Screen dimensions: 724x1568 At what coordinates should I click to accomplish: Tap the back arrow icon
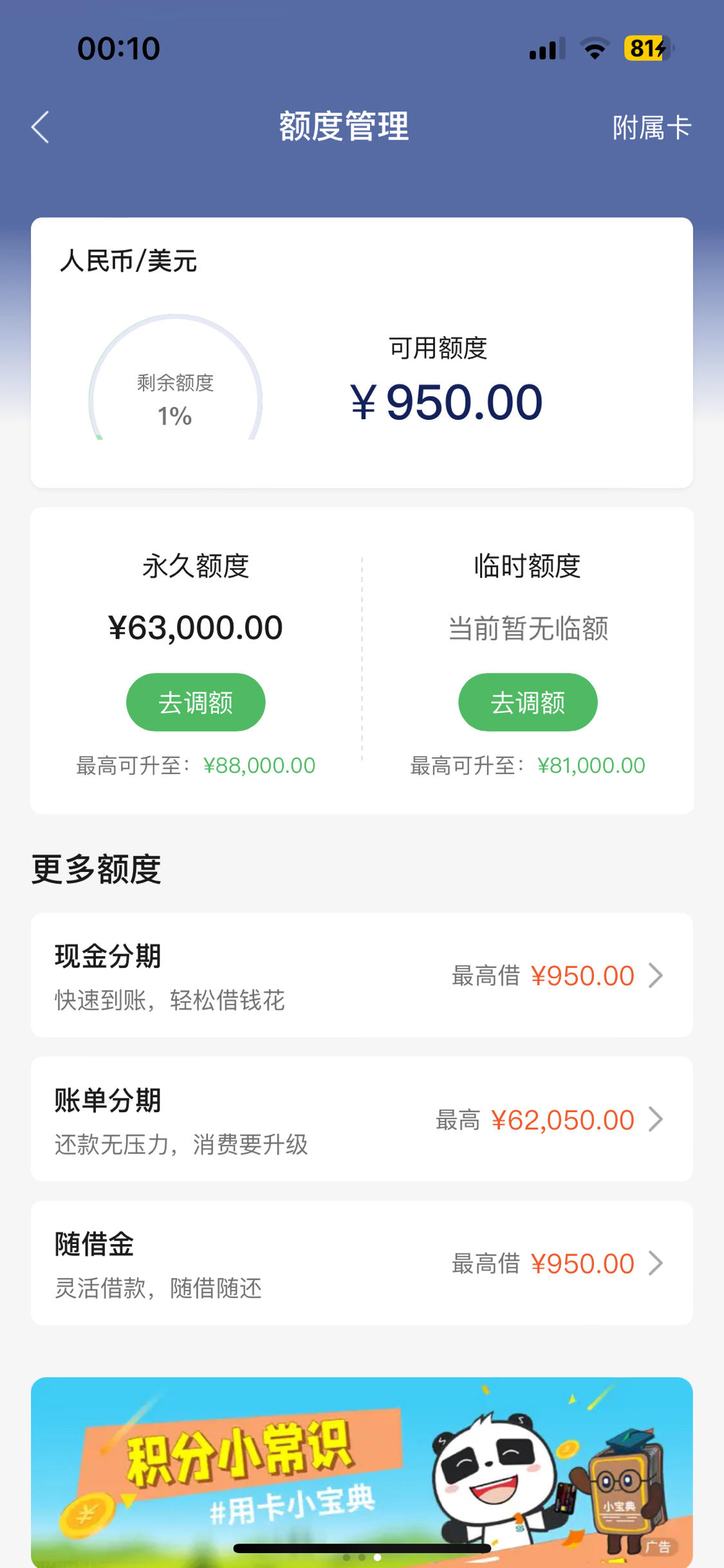[x=40, y=127]
